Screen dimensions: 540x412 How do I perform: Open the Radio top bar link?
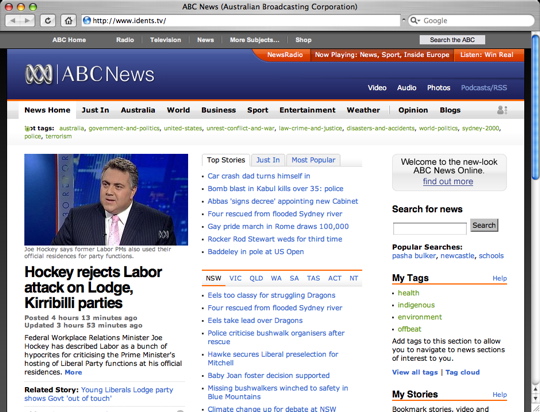(x=125, y=40)
